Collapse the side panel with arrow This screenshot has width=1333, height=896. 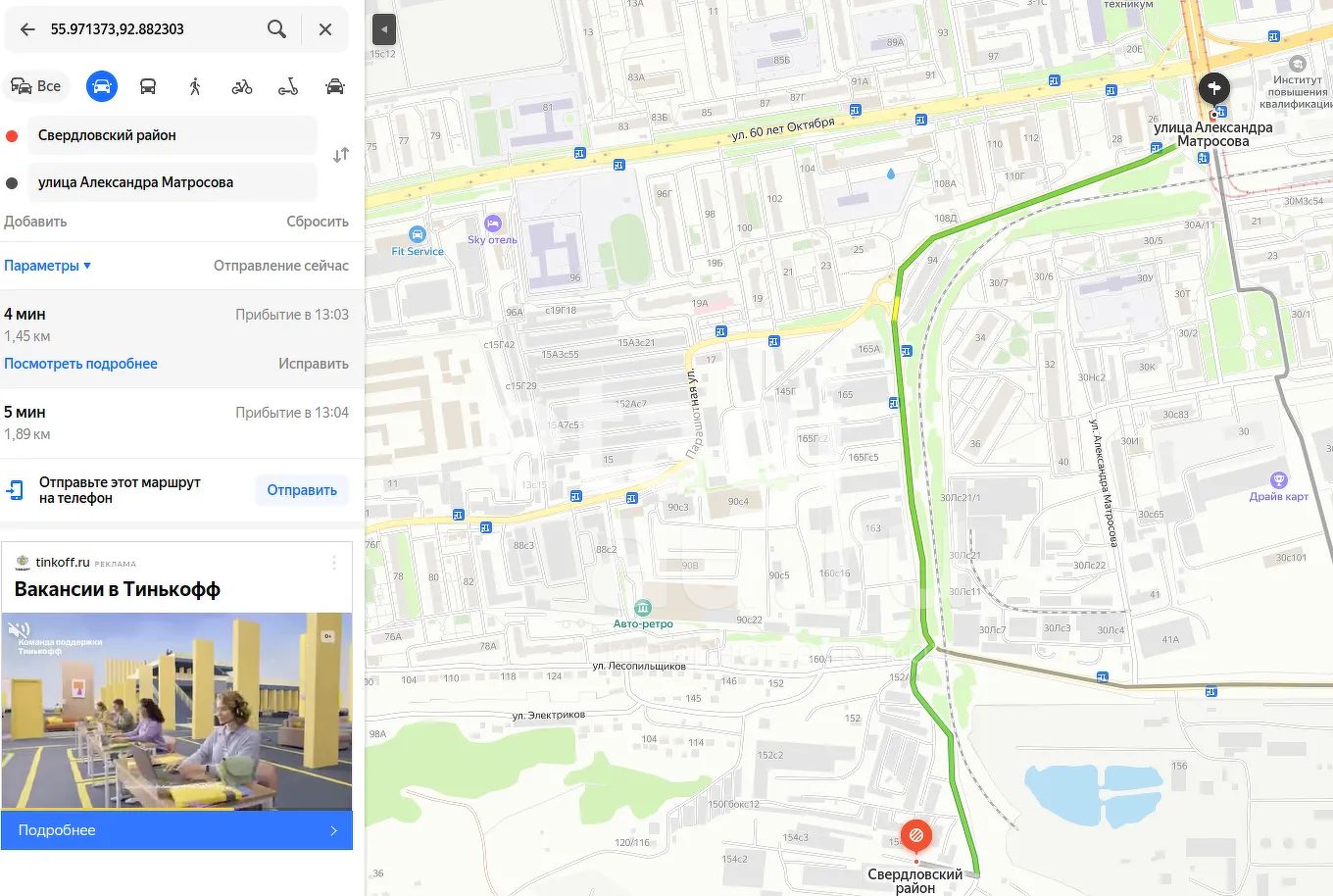(384, 29)
